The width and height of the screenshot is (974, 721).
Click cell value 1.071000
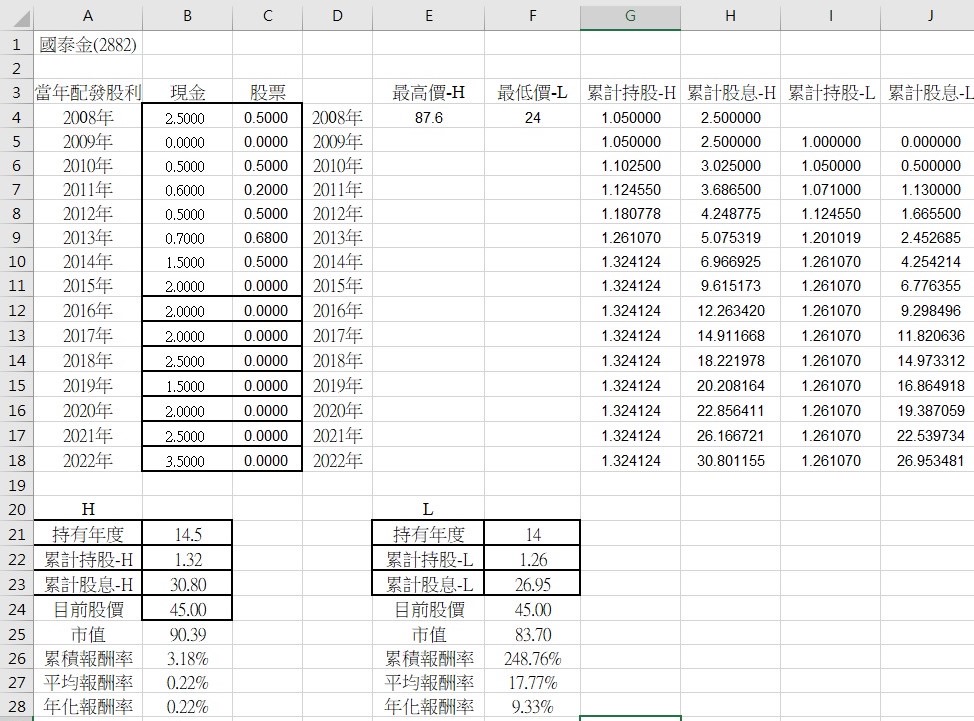point(831,190)
